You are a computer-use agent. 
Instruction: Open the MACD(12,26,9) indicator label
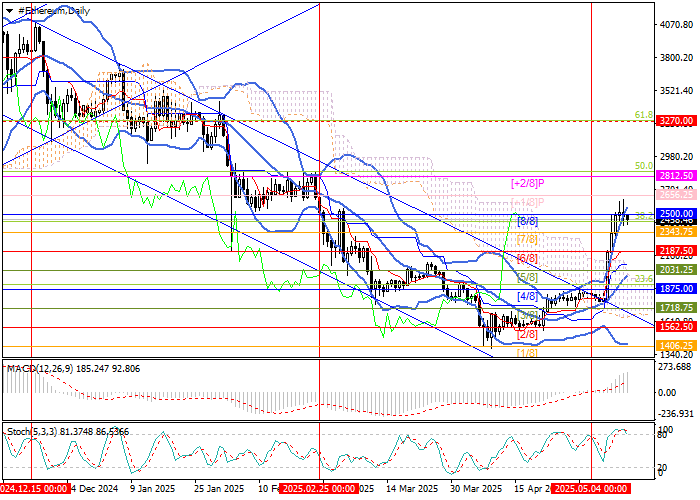pyautogui.click(x=70, y=369)
